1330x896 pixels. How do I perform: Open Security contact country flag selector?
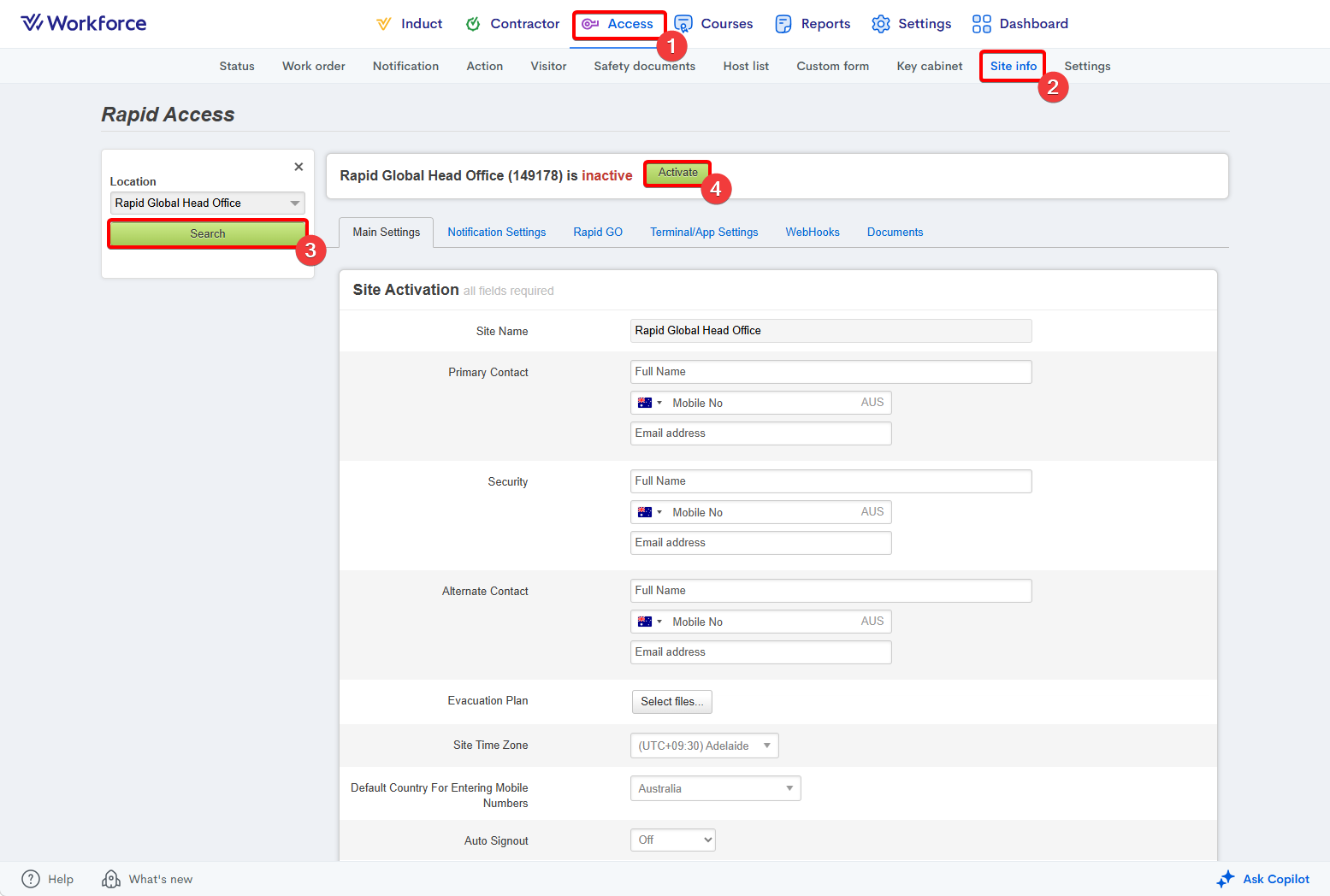(x=650, y=512)
